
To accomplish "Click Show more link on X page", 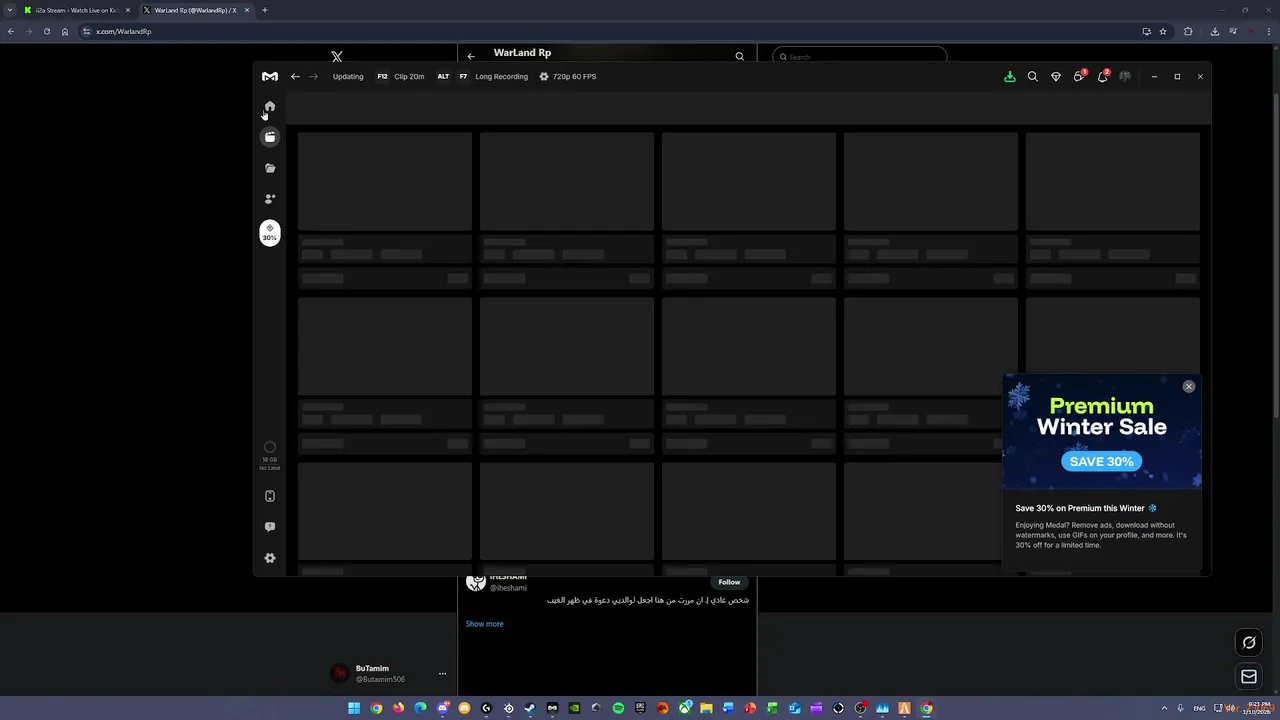I will coord(484,624).
